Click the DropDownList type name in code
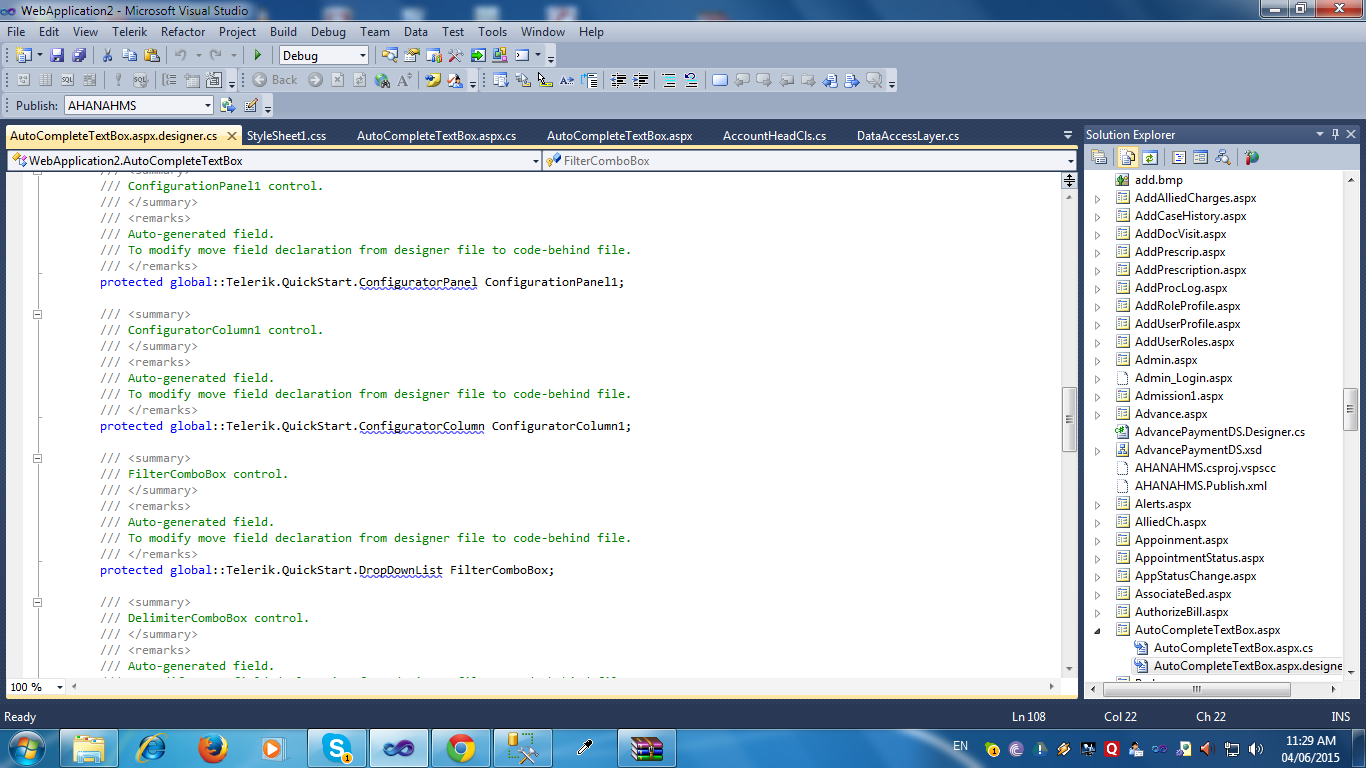The image size is (1366, 768). (400, 570)
